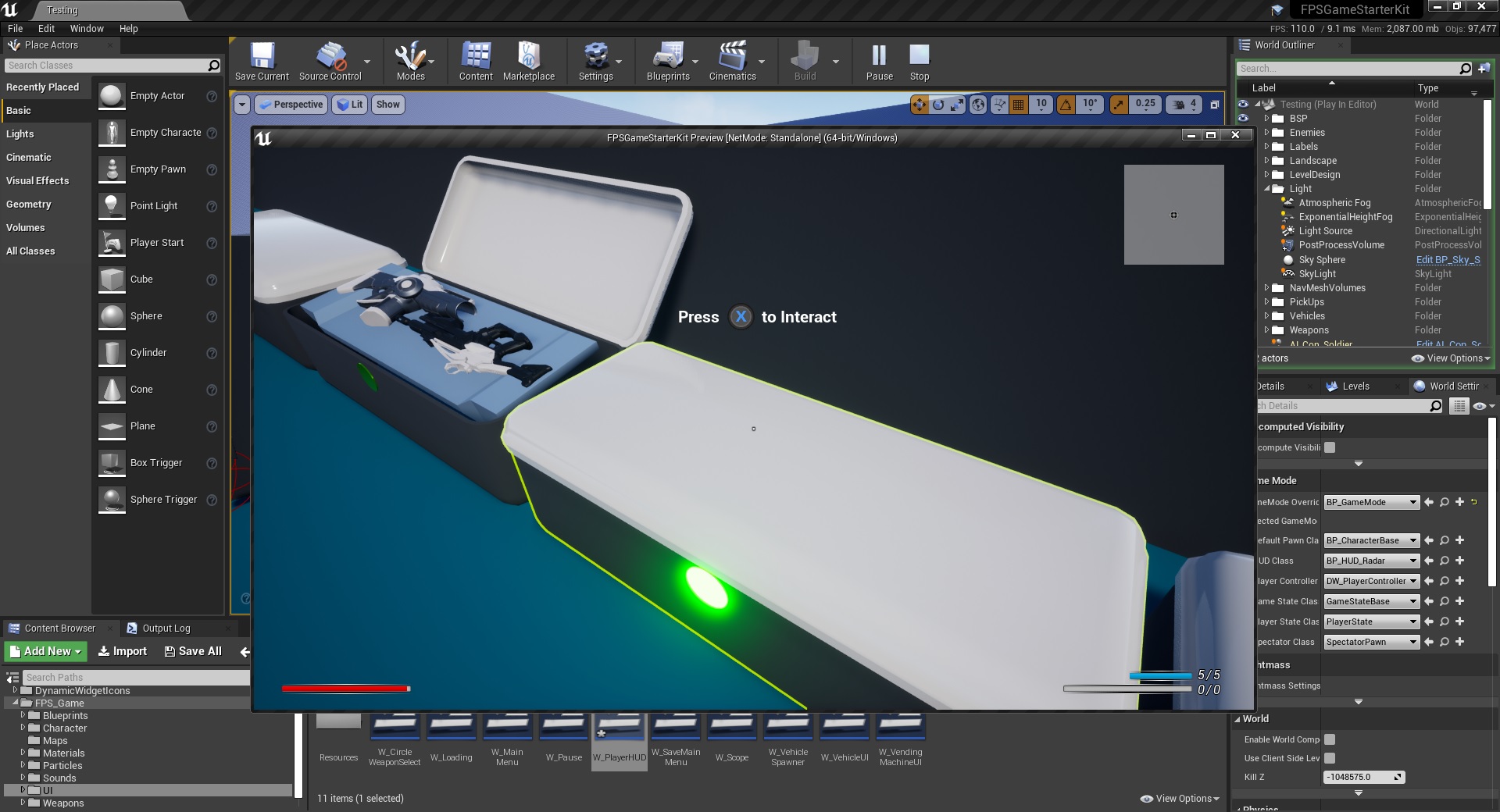Click the Content toolbar icon

click(x=476, y=61)
